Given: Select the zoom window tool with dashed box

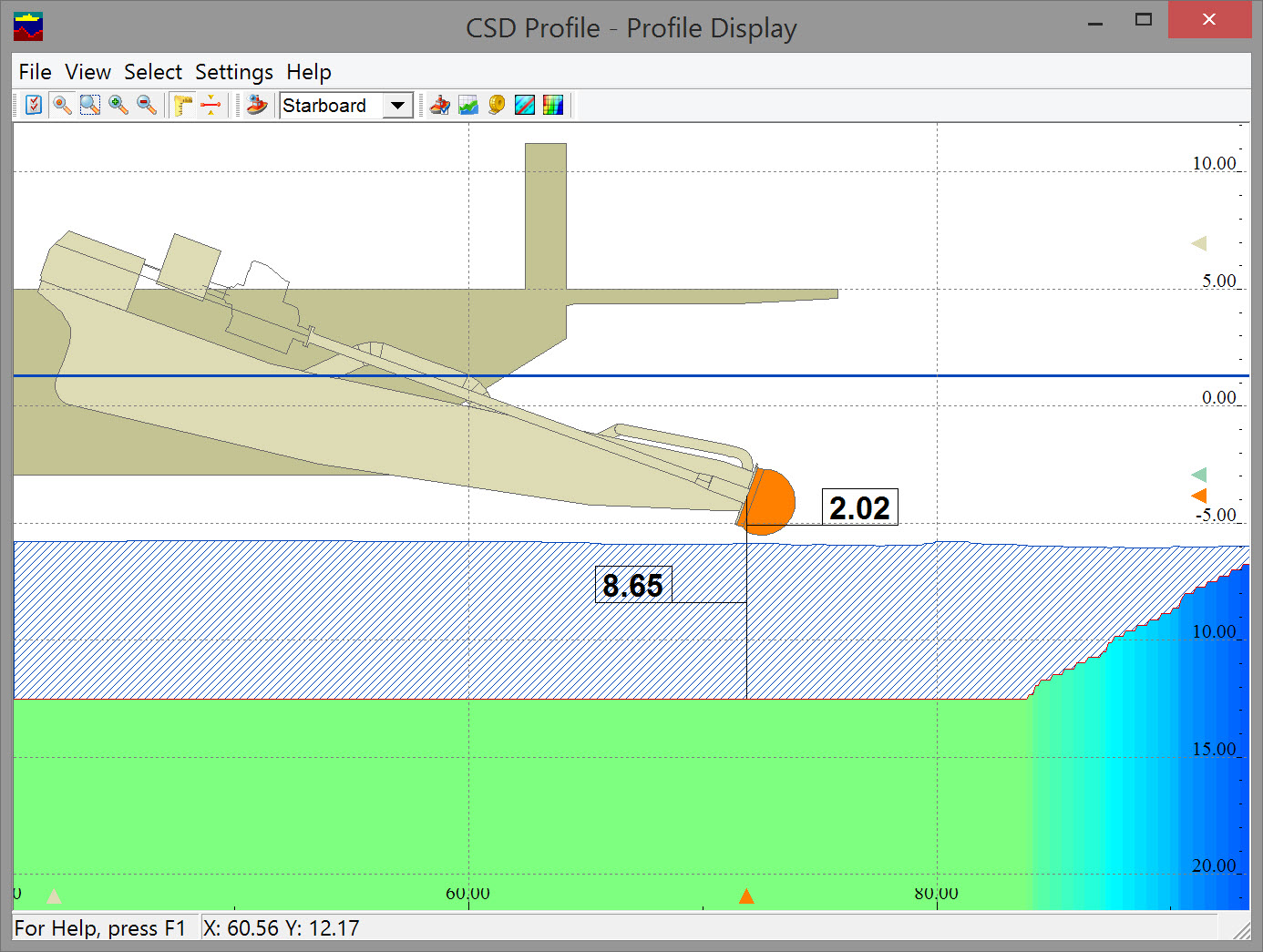Looking at the screenshot, I should [89, 105].
